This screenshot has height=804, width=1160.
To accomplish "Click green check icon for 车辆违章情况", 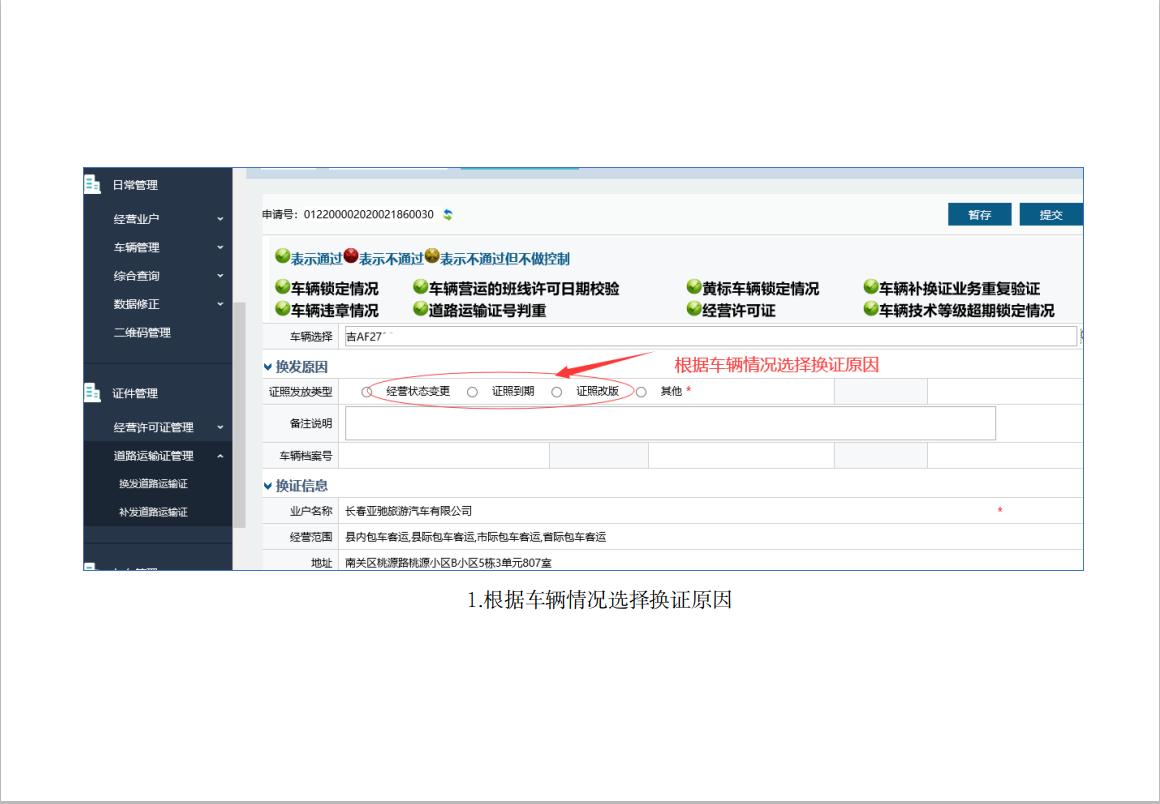I will (283, 308).
